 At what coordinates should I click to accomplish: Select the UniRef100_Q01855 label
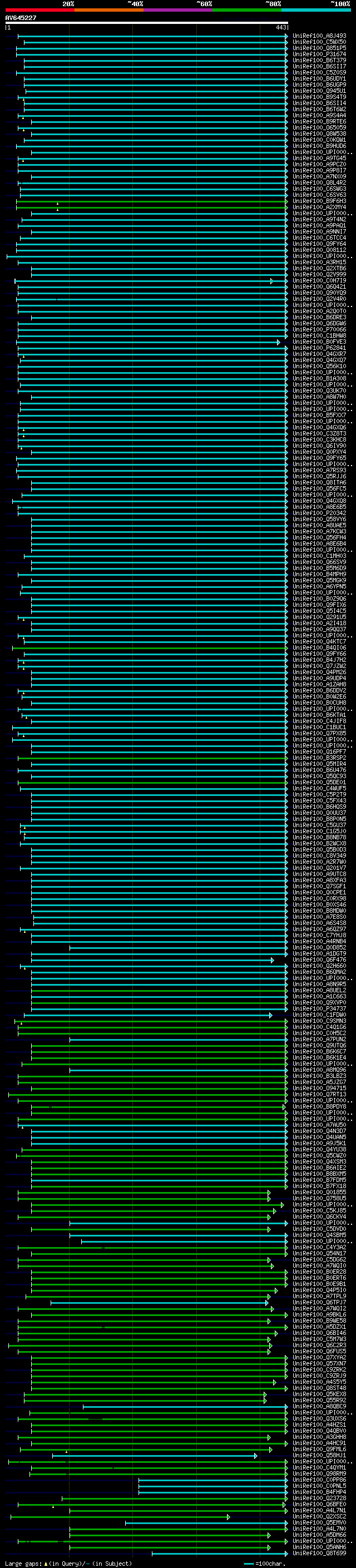pos(319,1193)
